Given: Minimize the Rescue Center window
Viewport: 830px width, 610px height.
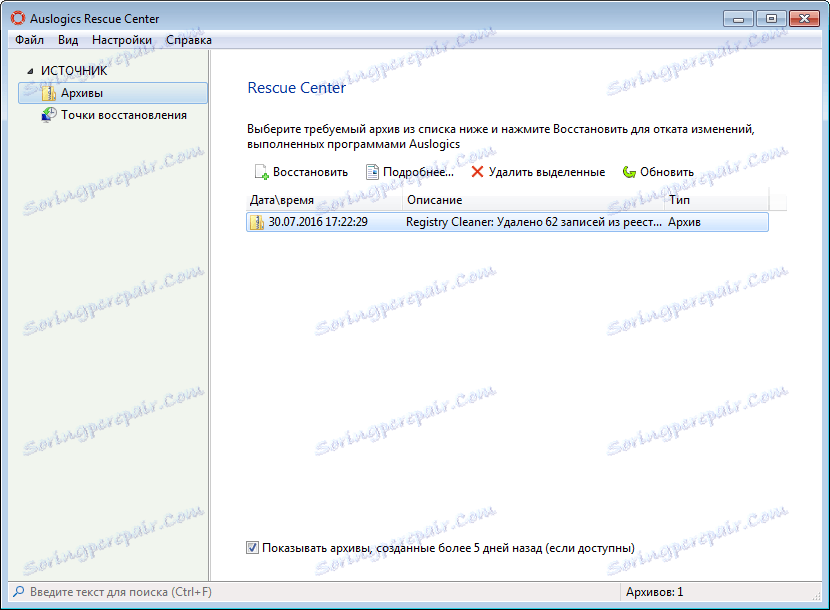Looking at the screenshot, I should (x=738, y=19).
